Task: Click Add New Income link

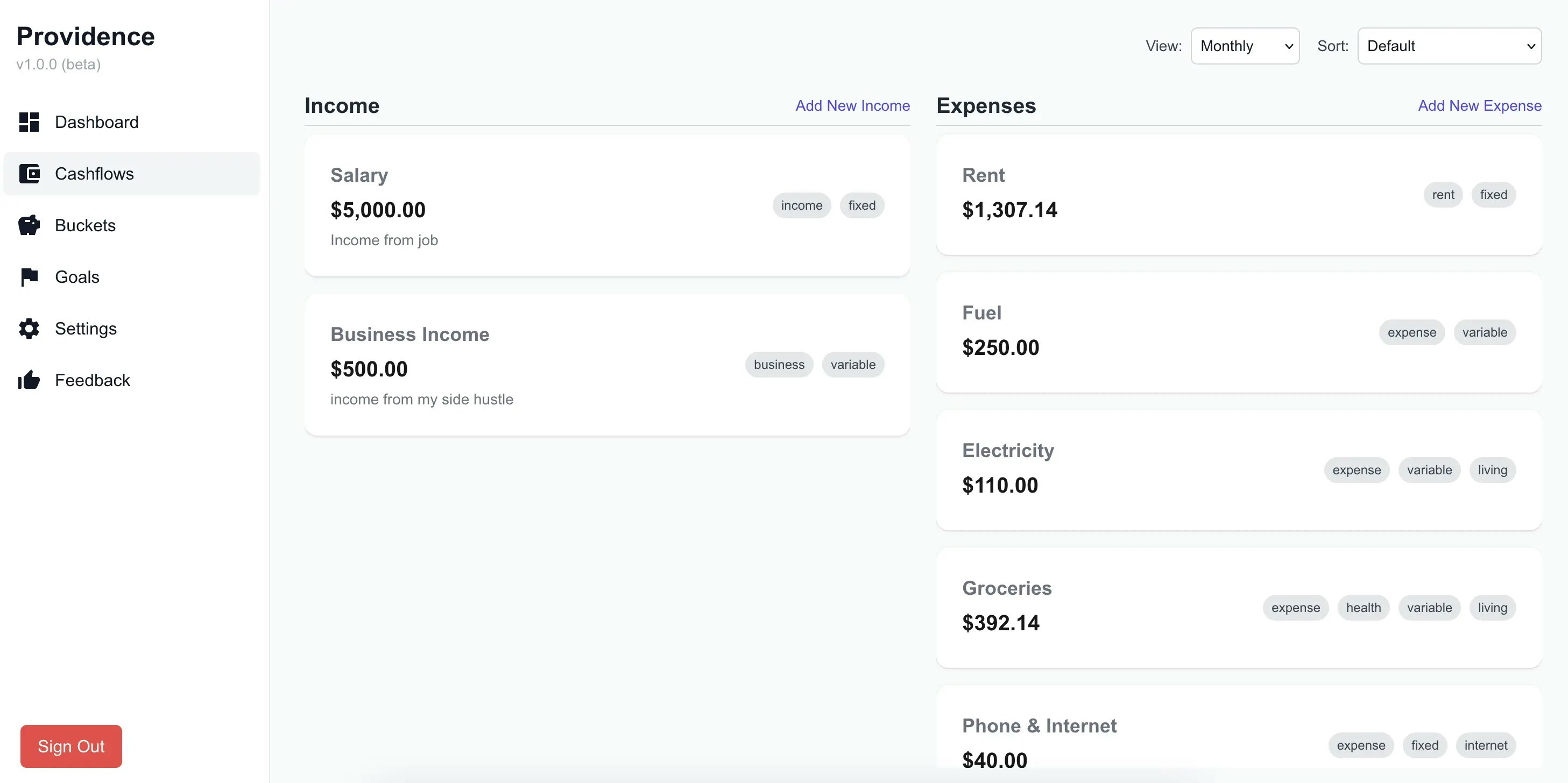Action: point(852,106)
